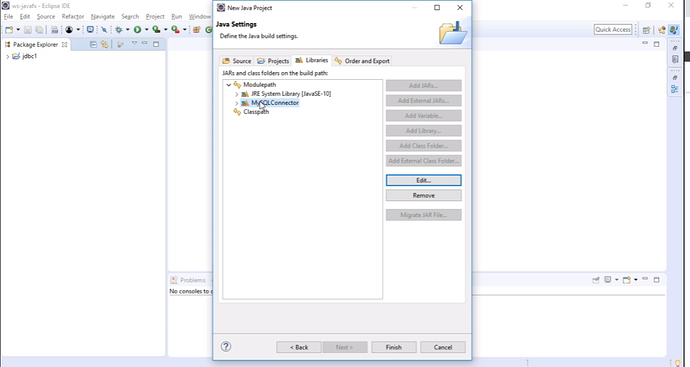Click Collapse All in Package Explorer

pos(93,44)
